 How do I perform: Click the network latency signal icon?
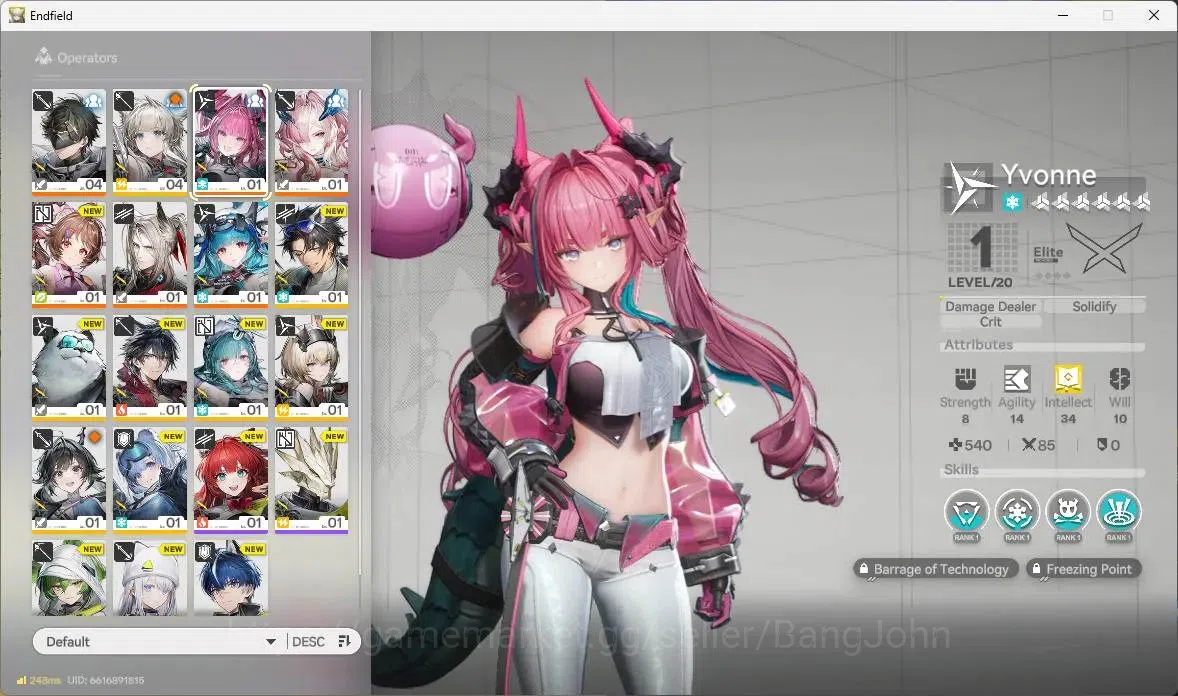click(21, 680)
